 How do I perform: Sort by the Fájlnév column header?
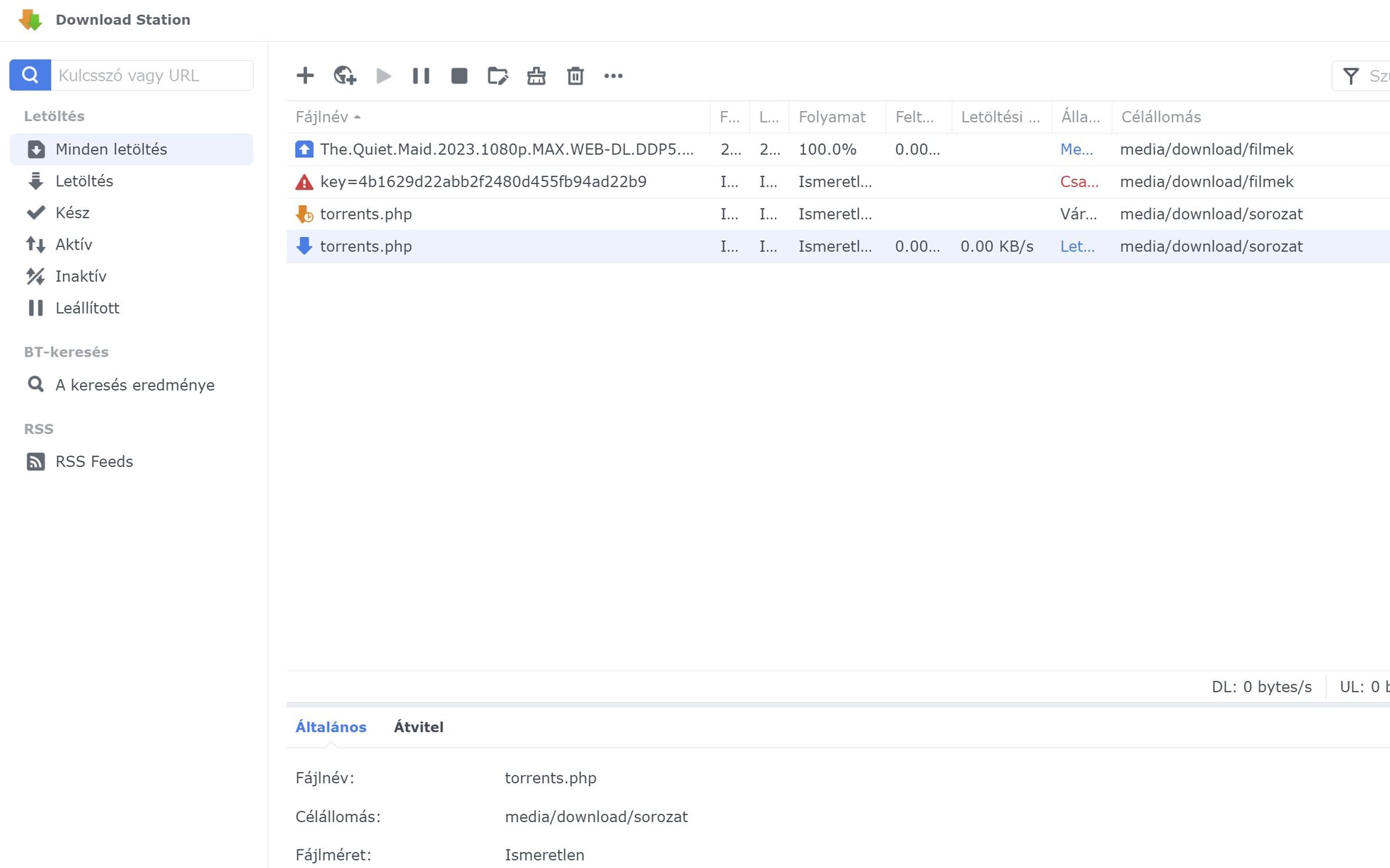point(498,117)
